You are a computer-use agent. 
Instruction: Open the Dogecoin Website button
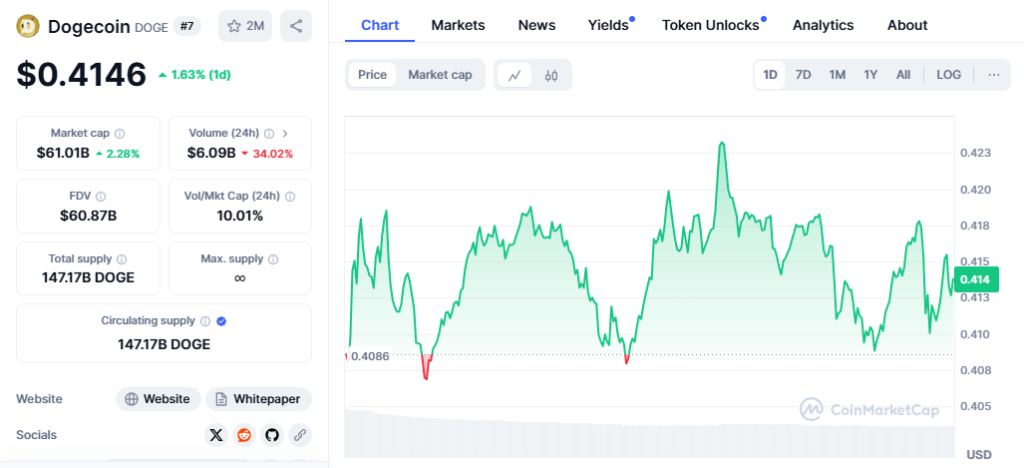[x=159, y=399]
